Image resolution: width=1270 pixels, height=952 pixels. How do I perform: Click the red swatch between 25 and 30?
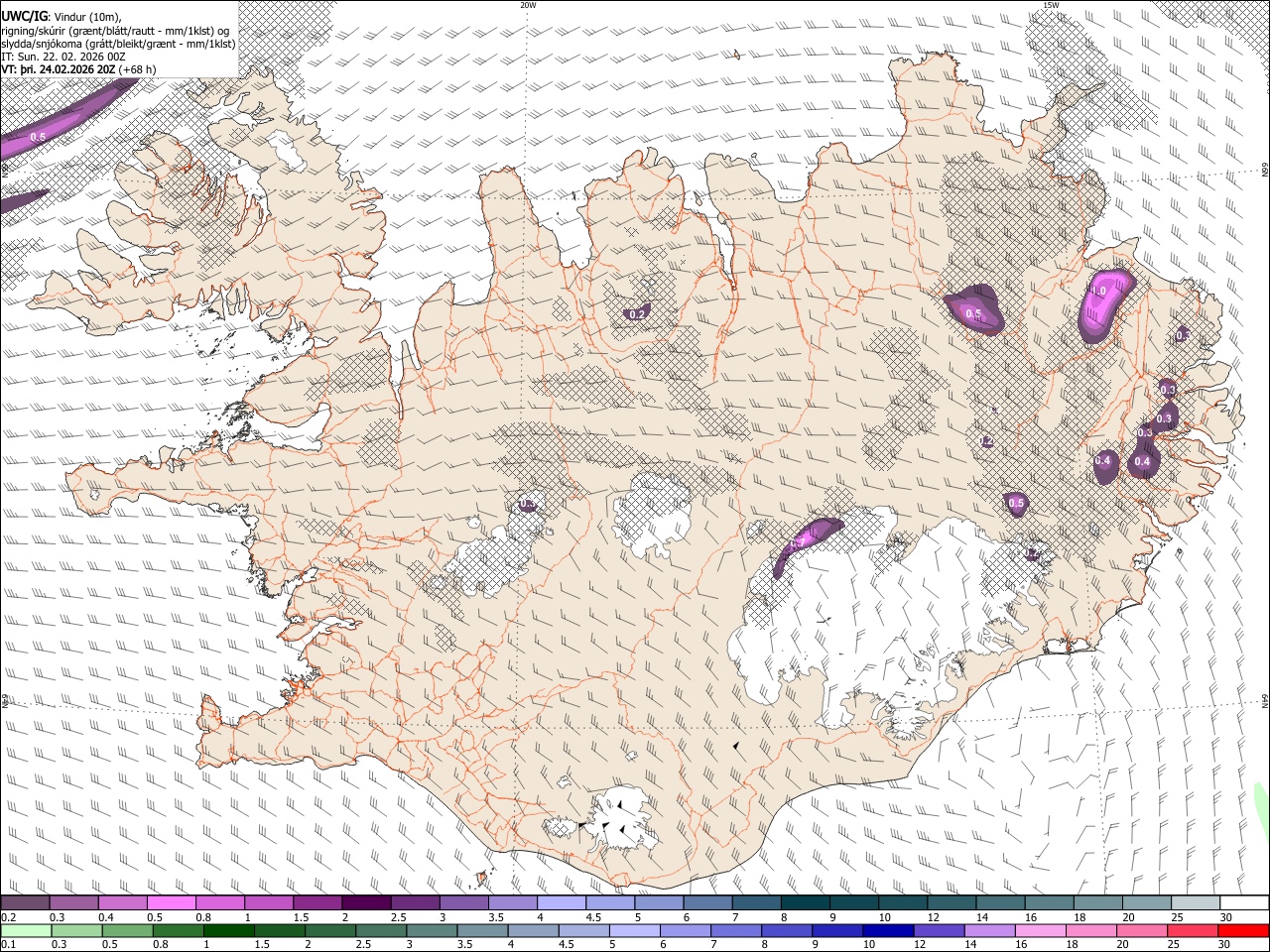[1191, 931]
